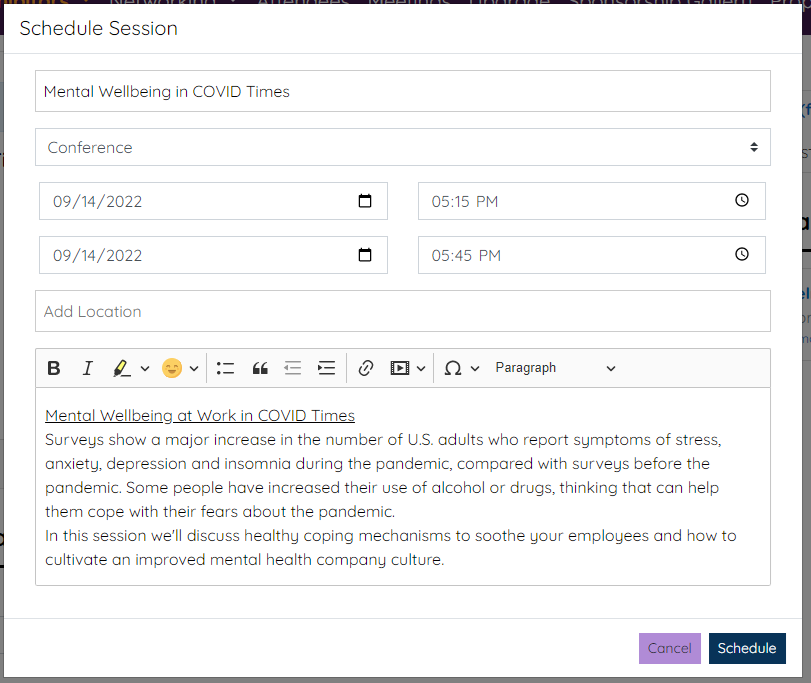Open special characters omega menu
The width and height of the screenshot is (811, 683).
coord(453,368)
